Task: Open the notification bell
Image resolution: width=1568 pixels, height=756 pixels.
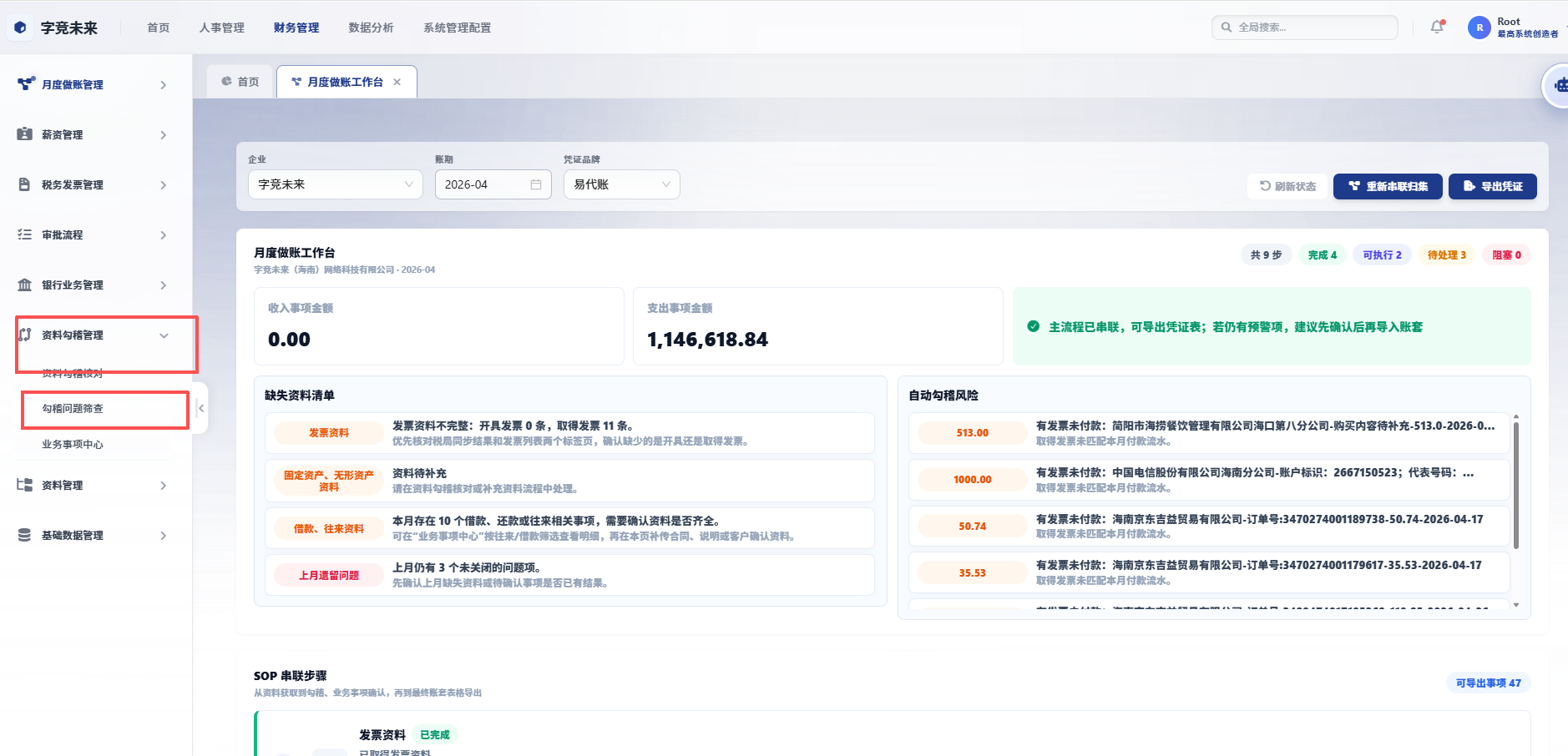Action: [x=1437, y=27]
